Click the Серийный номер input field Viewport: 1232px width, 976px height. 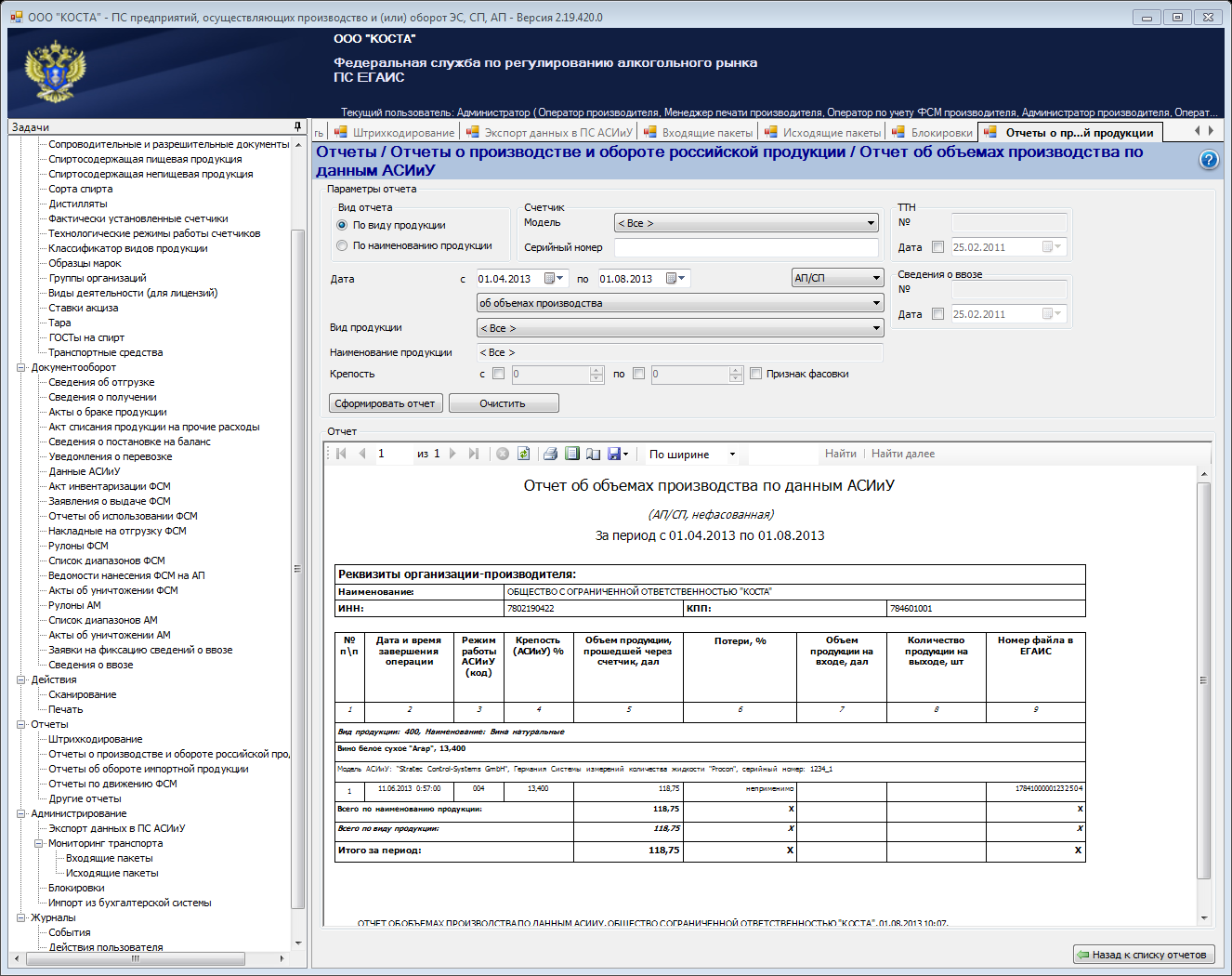click(x=746, y=247)
